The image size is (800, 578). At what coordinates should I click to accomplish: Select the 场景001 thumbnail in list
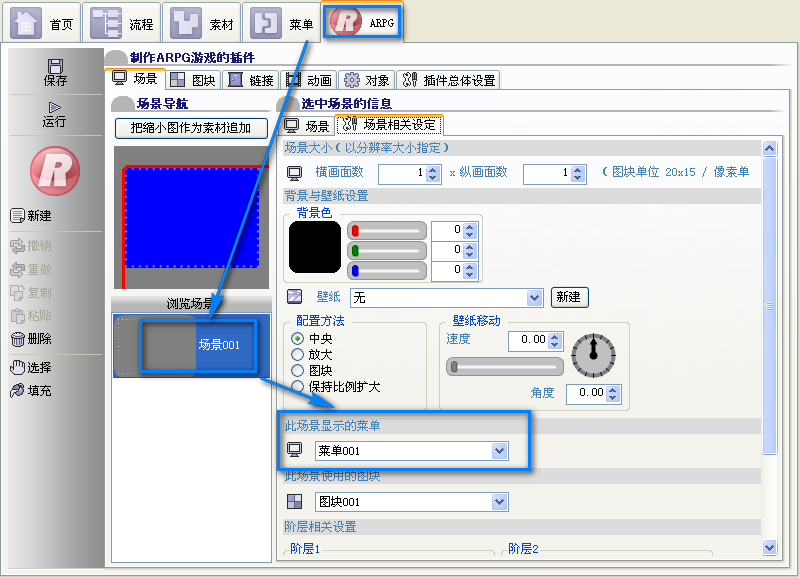[x=191, y=345]
